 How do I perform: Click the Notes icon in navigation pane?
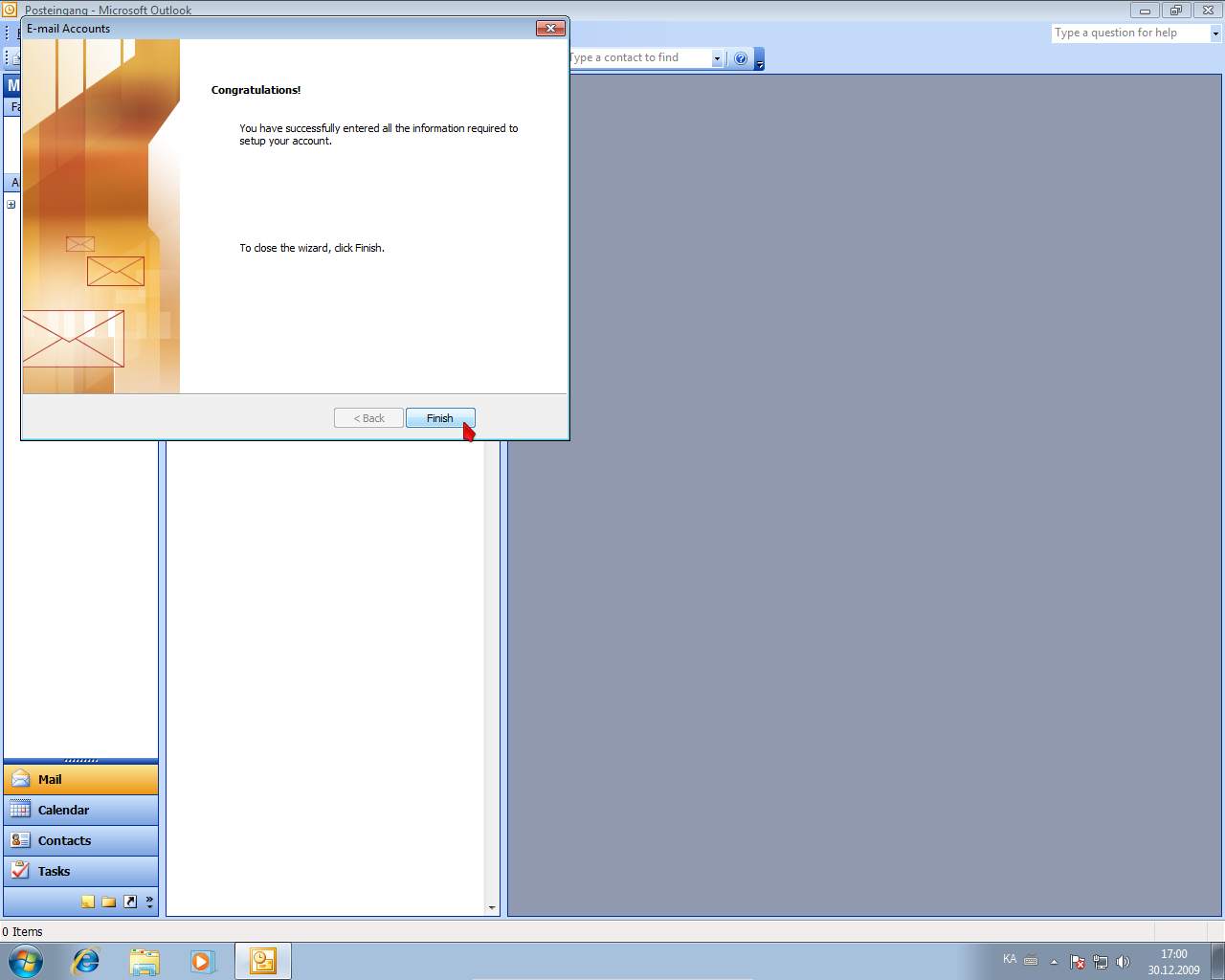(88, 902)
